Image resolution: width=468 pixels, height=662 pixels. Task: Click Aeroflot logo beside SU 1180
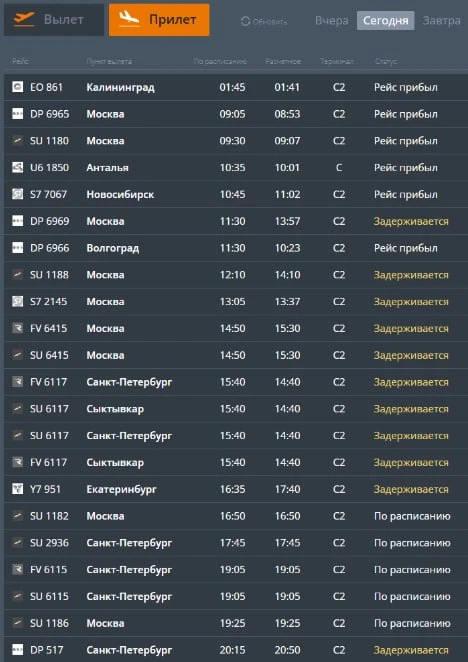pyautogui.click(x=17, y=140)
